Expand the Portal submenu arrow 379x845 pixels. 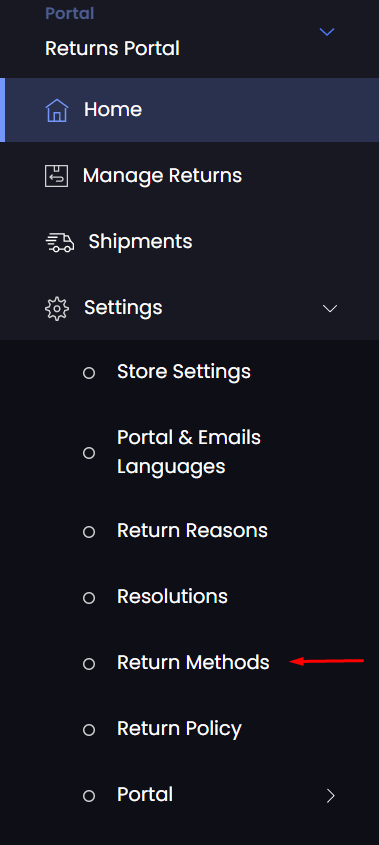(x=330, y=796)
